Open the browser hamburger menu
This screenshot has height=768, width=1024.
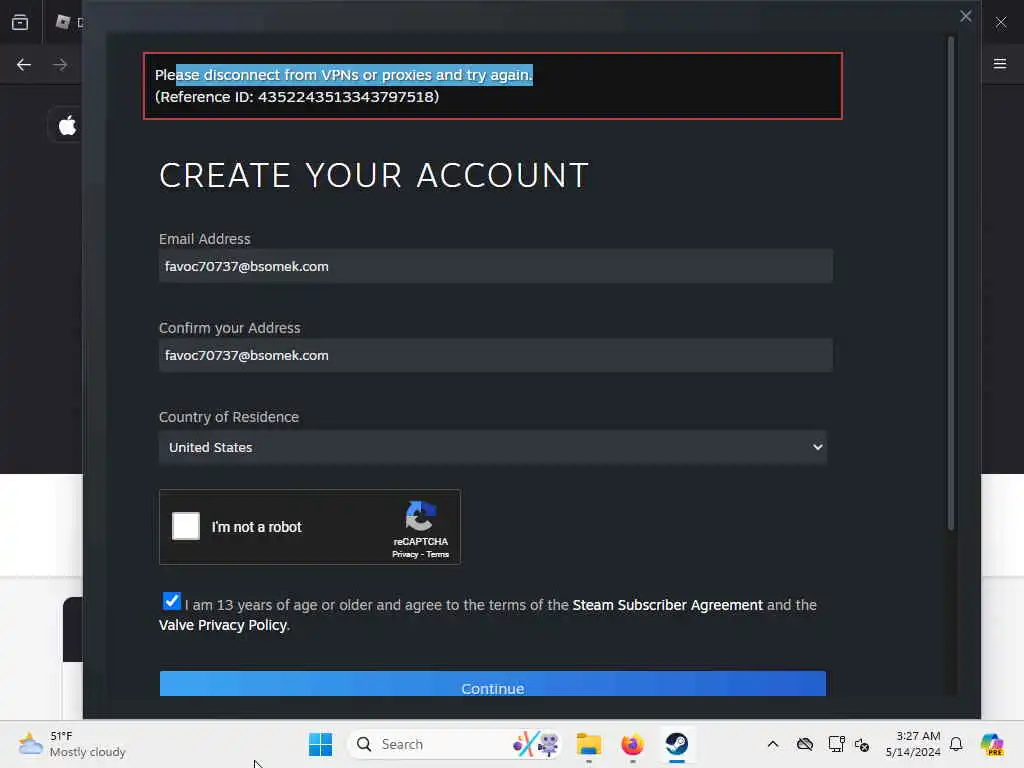[x=1000, y=64]
